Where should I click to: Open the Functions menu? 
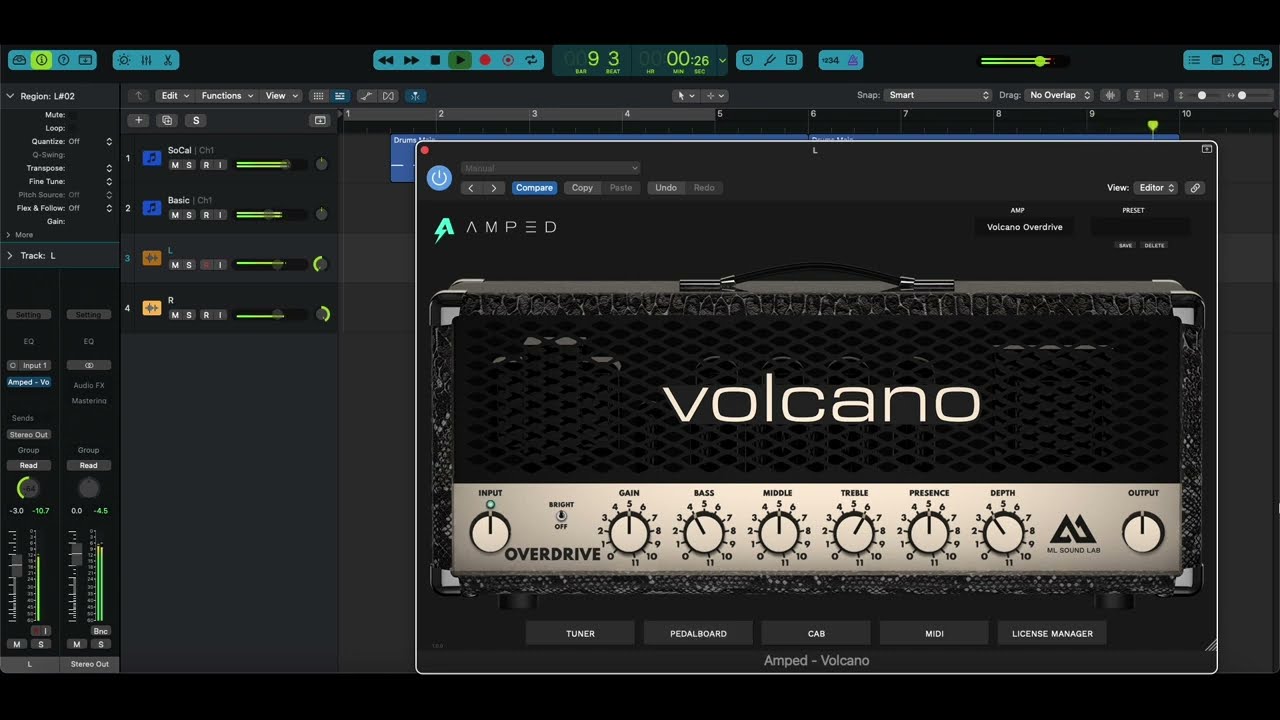tap(226, 95)
